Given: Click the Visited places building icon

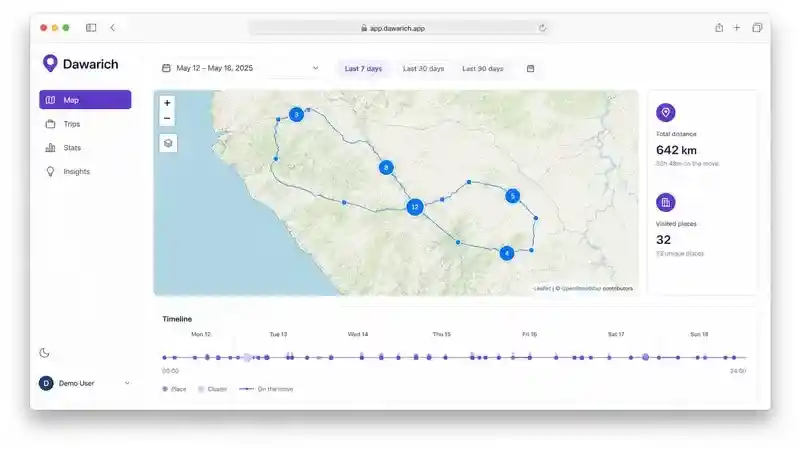Looking at the screenshot, I should point(666,203).
